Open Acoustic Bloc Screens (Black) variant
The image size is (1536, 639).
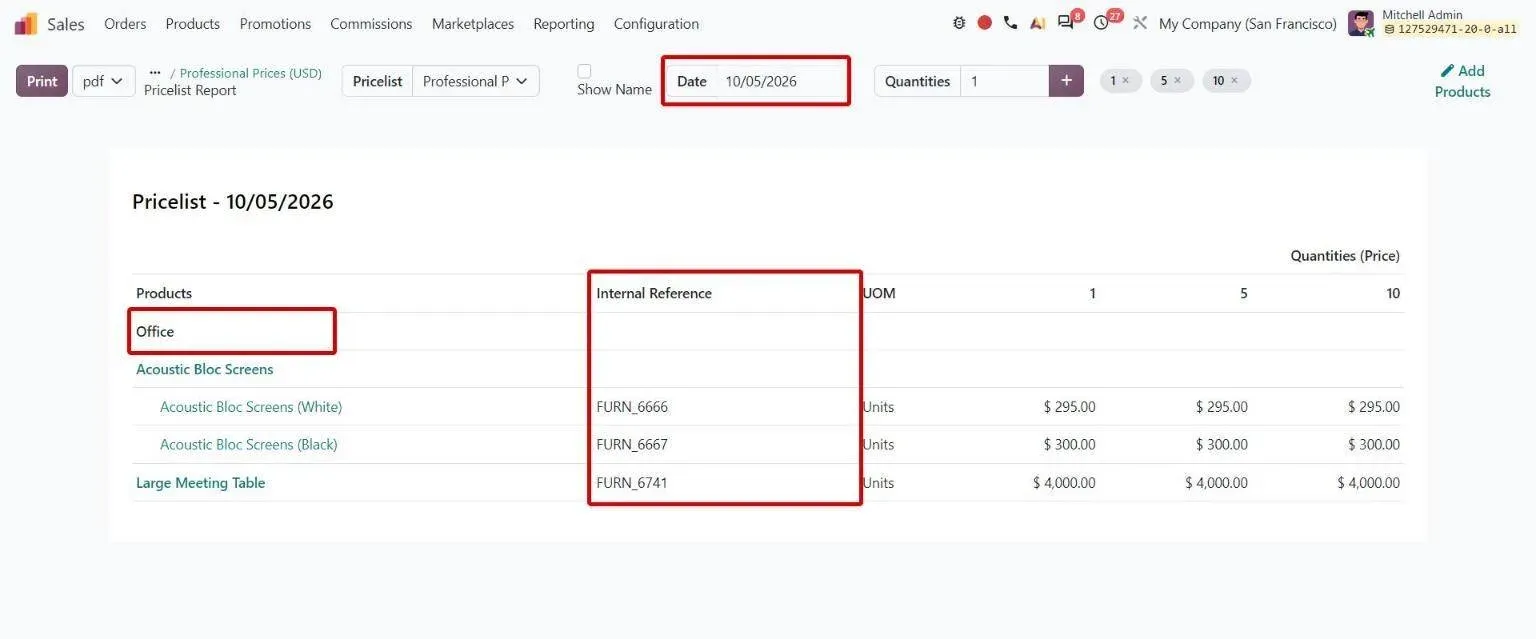point(249,444)
